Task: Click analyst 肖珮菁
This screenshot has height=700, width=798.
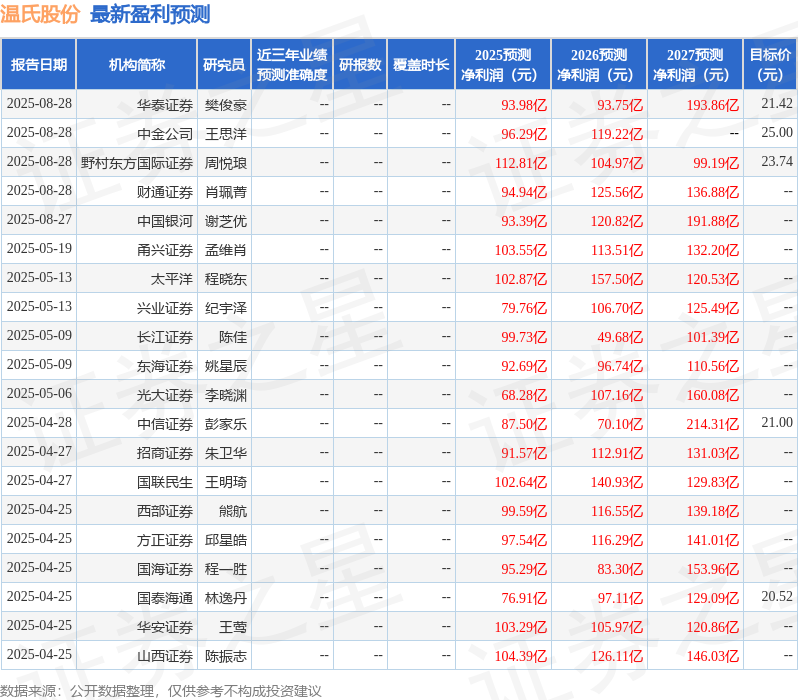Action: (225, 192)
